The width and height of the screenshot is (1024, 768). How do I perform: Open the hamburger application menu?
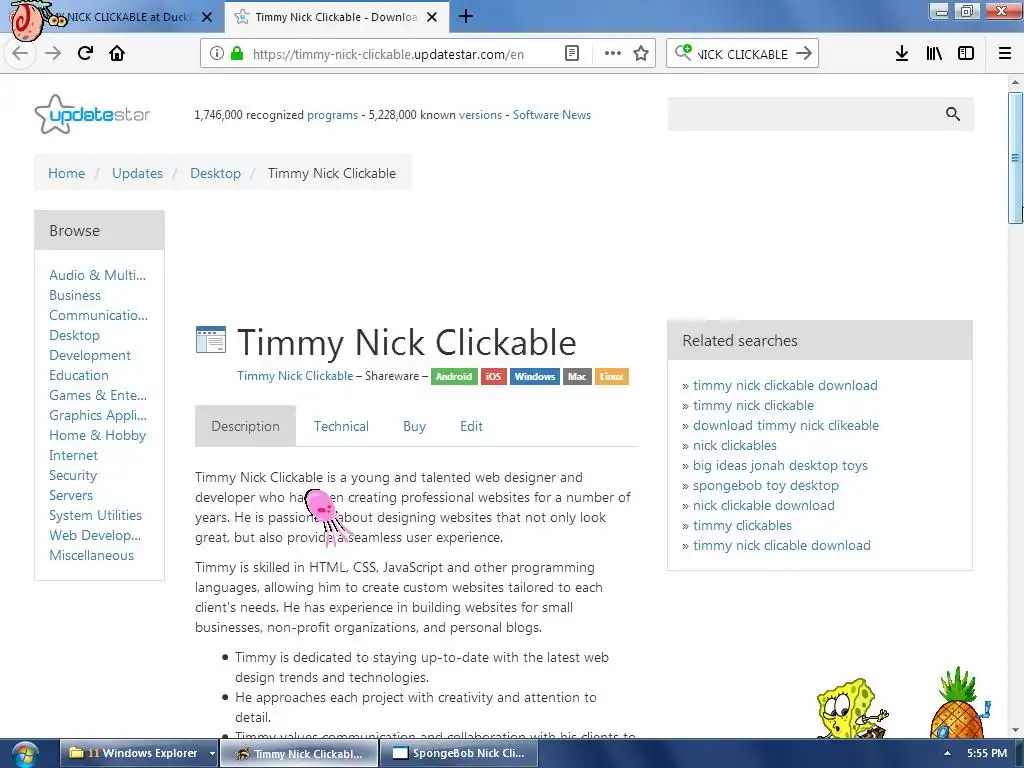pos(1005,54)
